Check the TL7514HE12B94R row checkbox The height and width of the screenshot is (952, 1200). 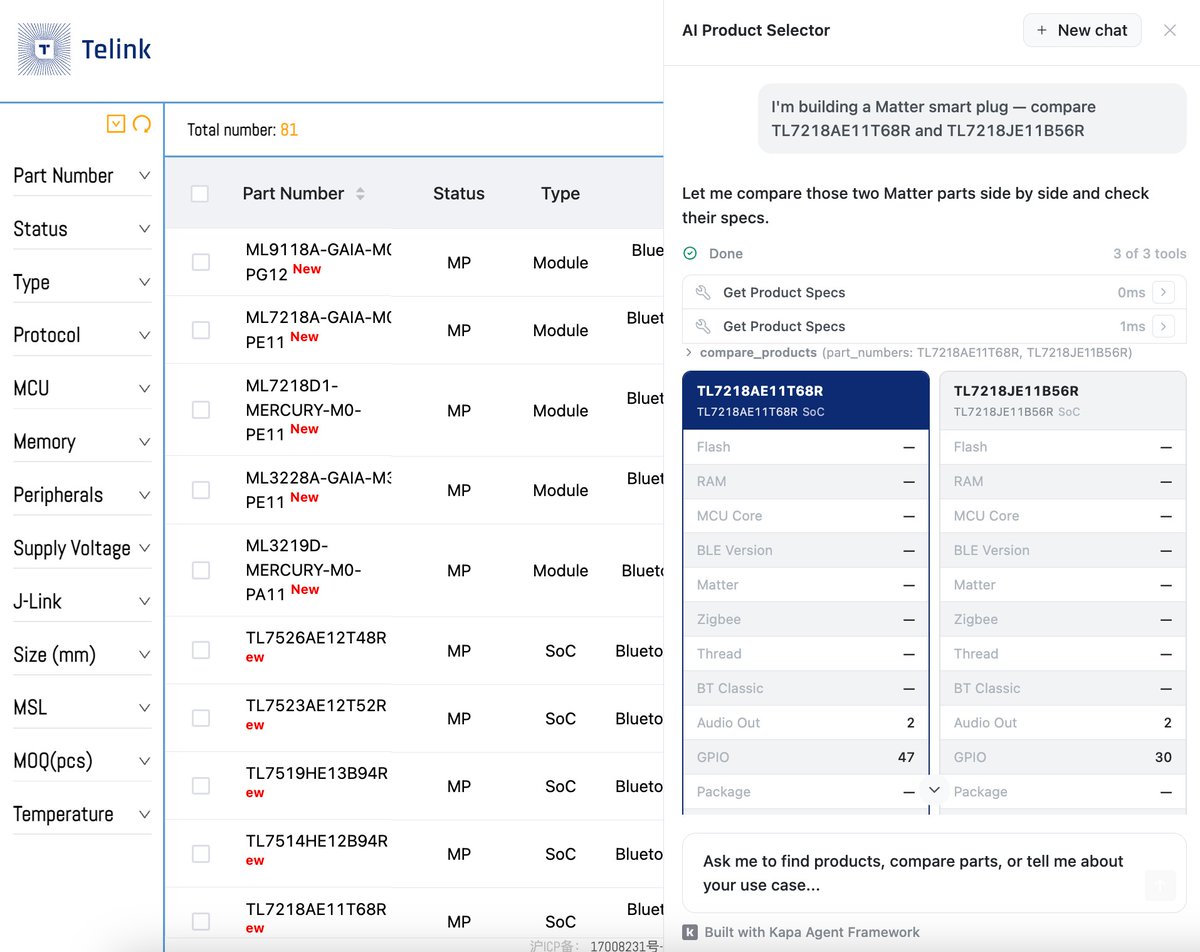(201, 854)
